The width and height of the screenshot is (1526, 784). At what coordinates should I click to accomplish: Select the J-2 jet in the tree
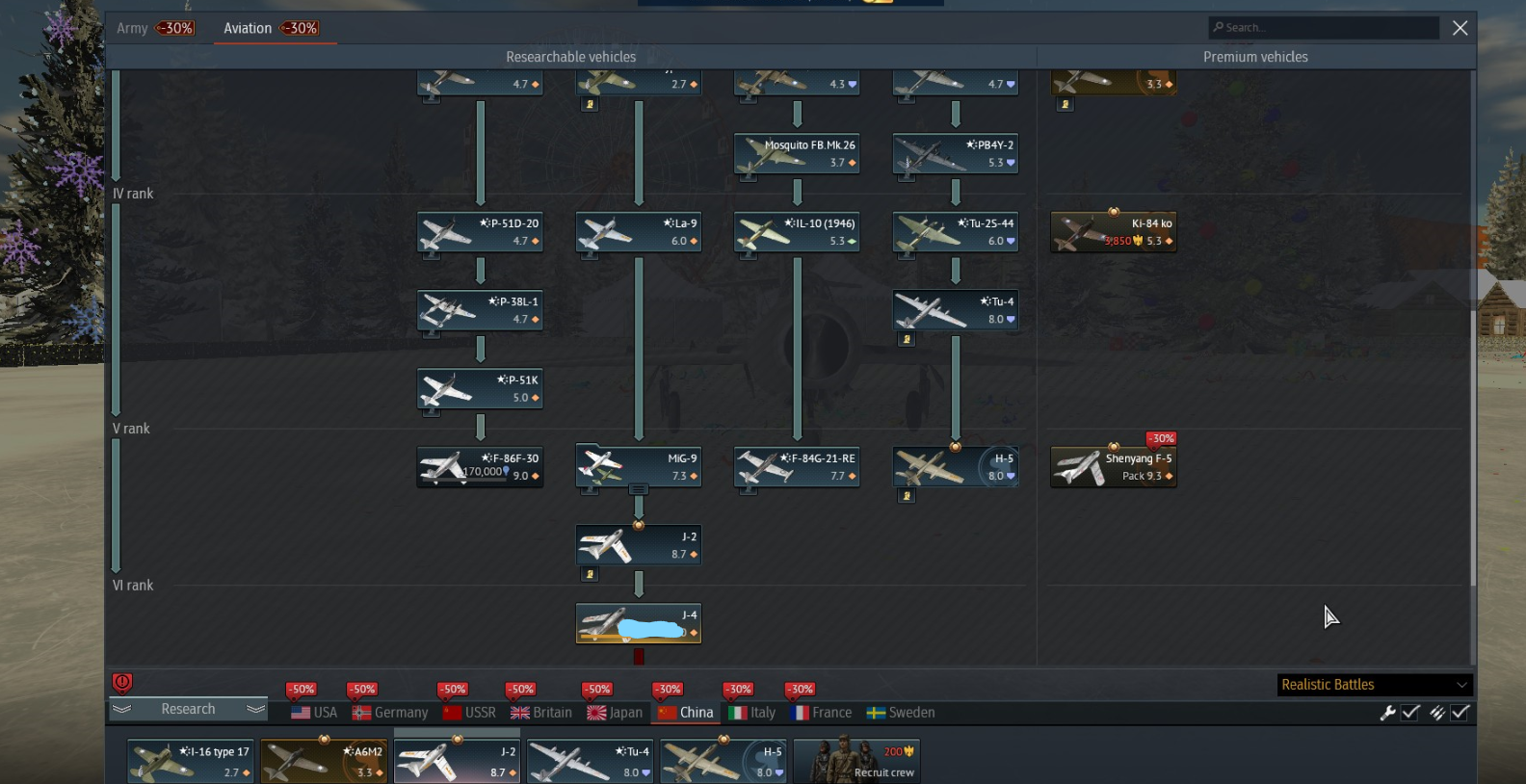(639, 545)
